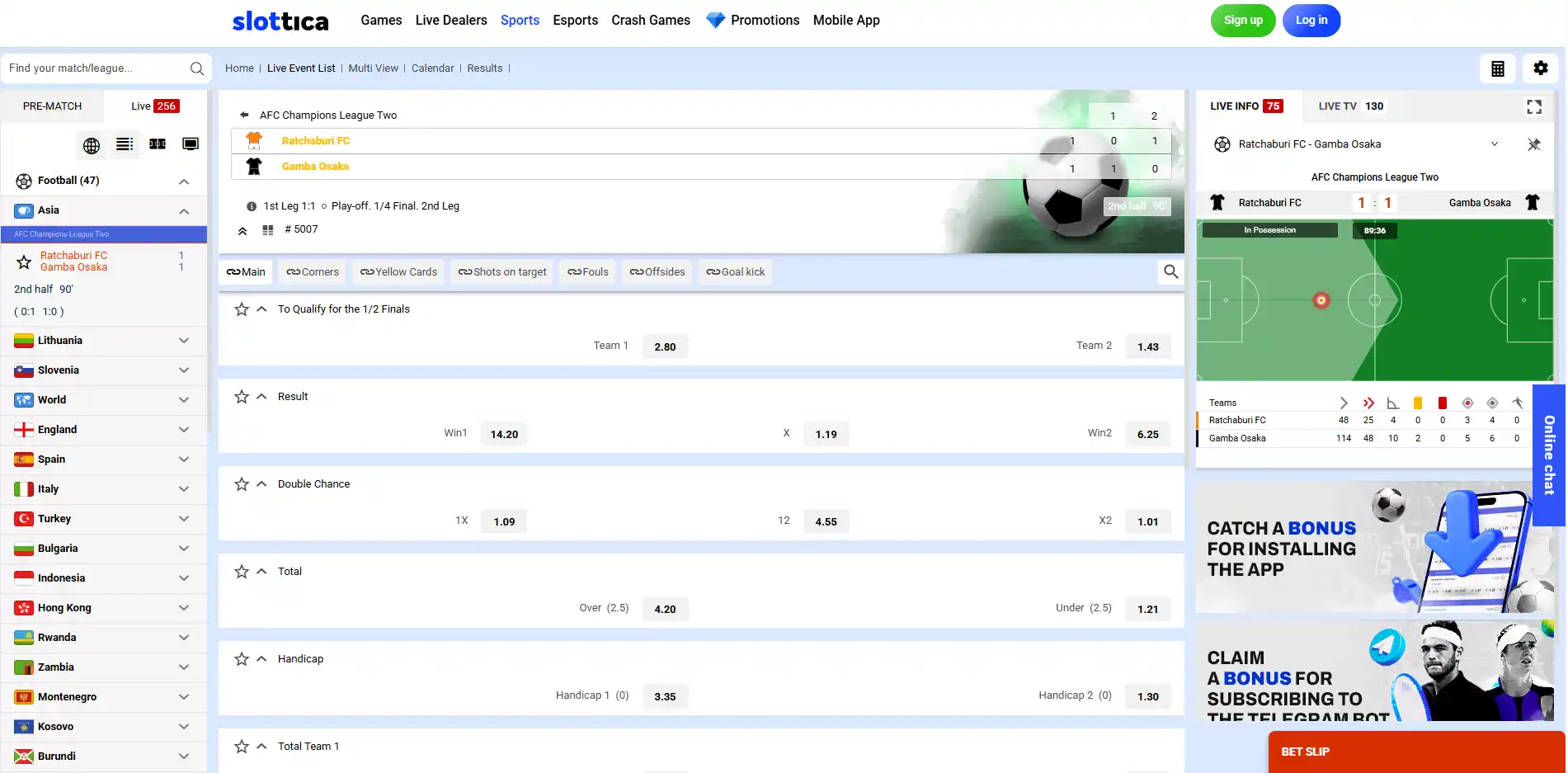Search markets with the magnifier icon
1568x773 pixels.
tap(1170, 271)
